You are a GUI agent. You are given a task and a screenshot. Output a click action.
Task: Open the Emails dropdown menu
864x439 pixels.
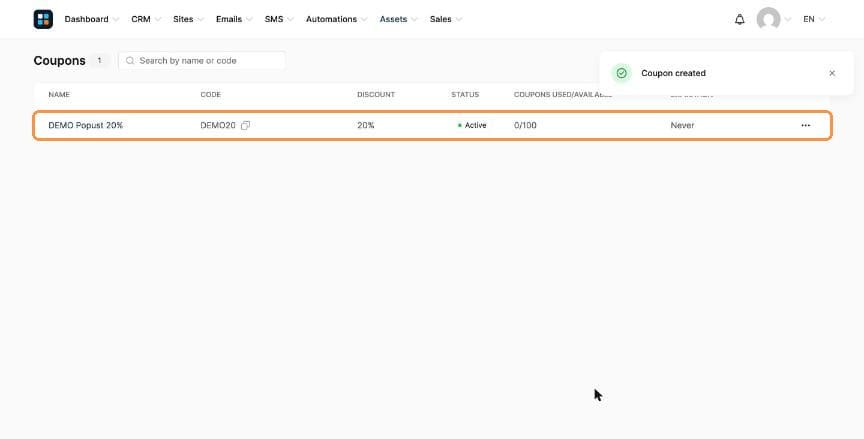234,19
